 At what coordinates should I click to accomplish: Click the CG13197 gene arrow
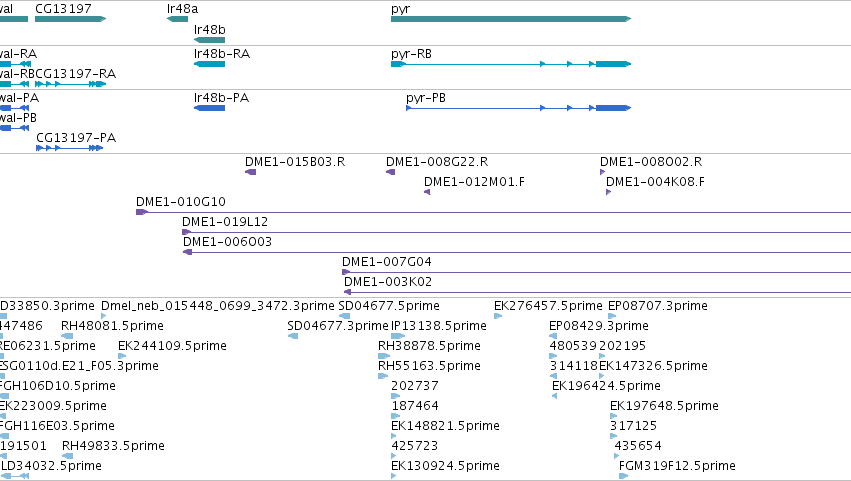(71, 19)
